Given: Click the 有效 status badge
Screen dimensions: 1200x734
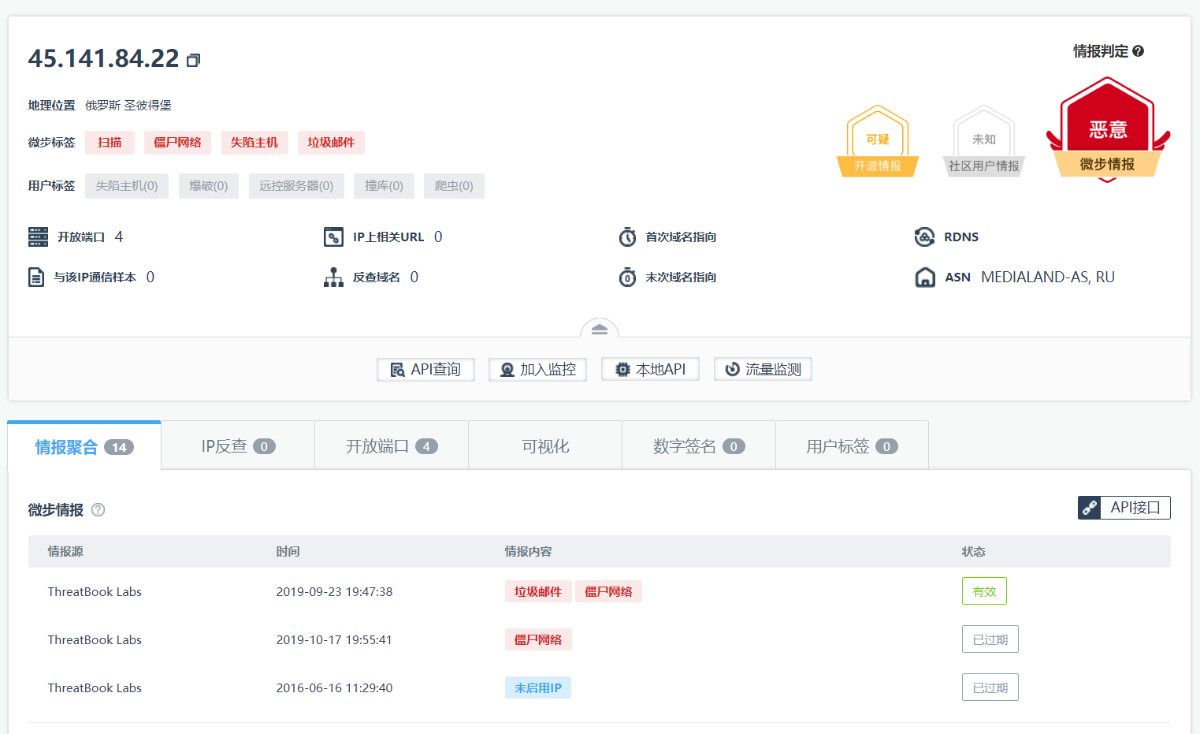Looking at the screenshot, I should coord(984,591).
